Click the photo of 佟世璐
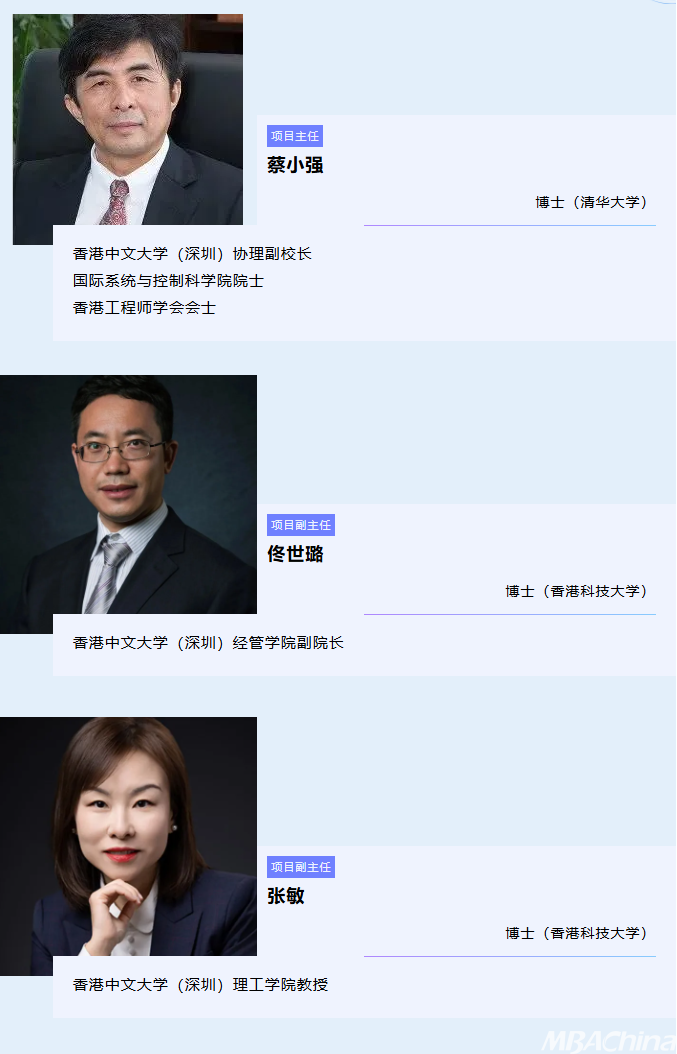The height and width of the screenshot is (1054, 677). [x=128, y=504]
